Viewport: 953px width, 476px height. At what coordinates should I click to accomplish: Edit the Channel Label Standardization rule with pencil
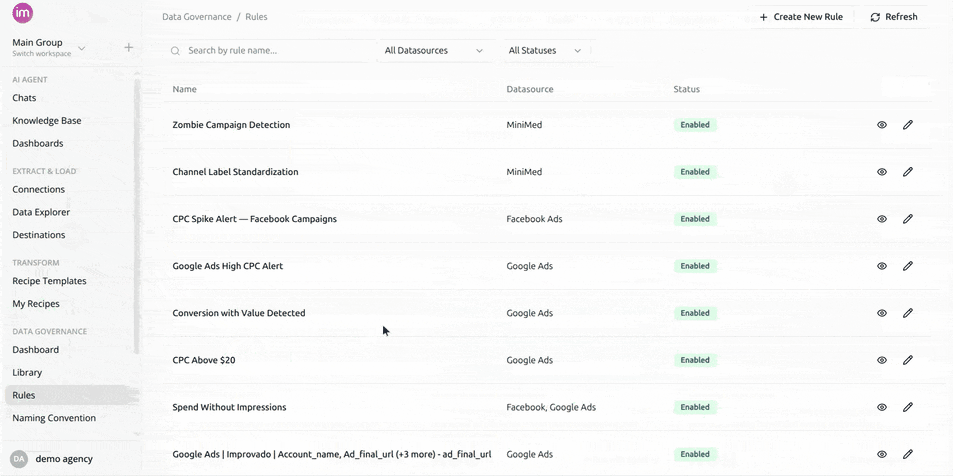pos(907,172)
